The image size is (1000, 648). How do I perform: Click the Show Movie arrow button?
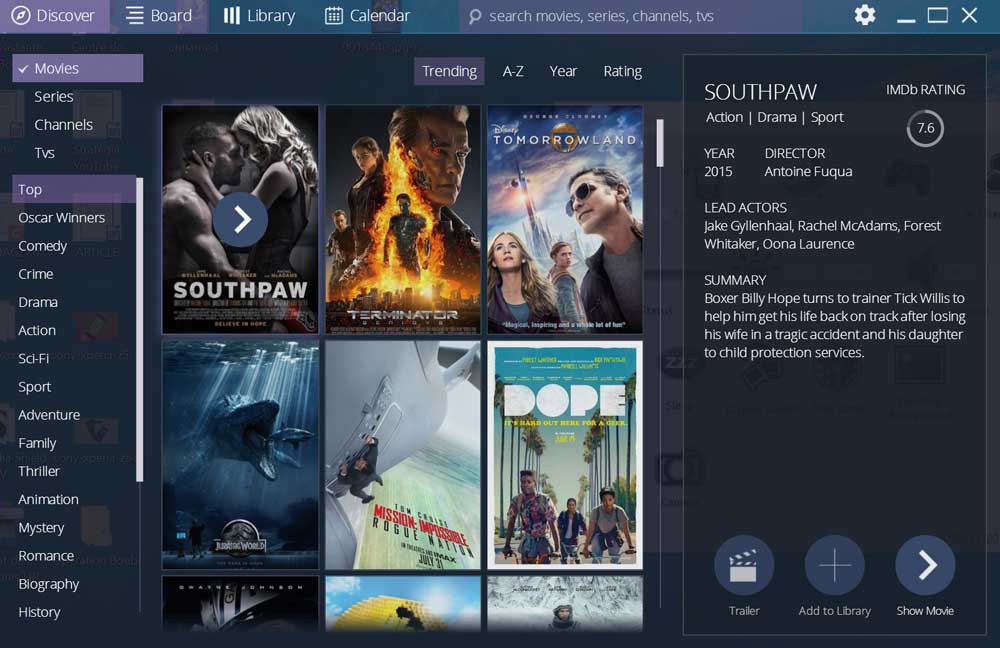pyautogui.click(x=925, y=565)
